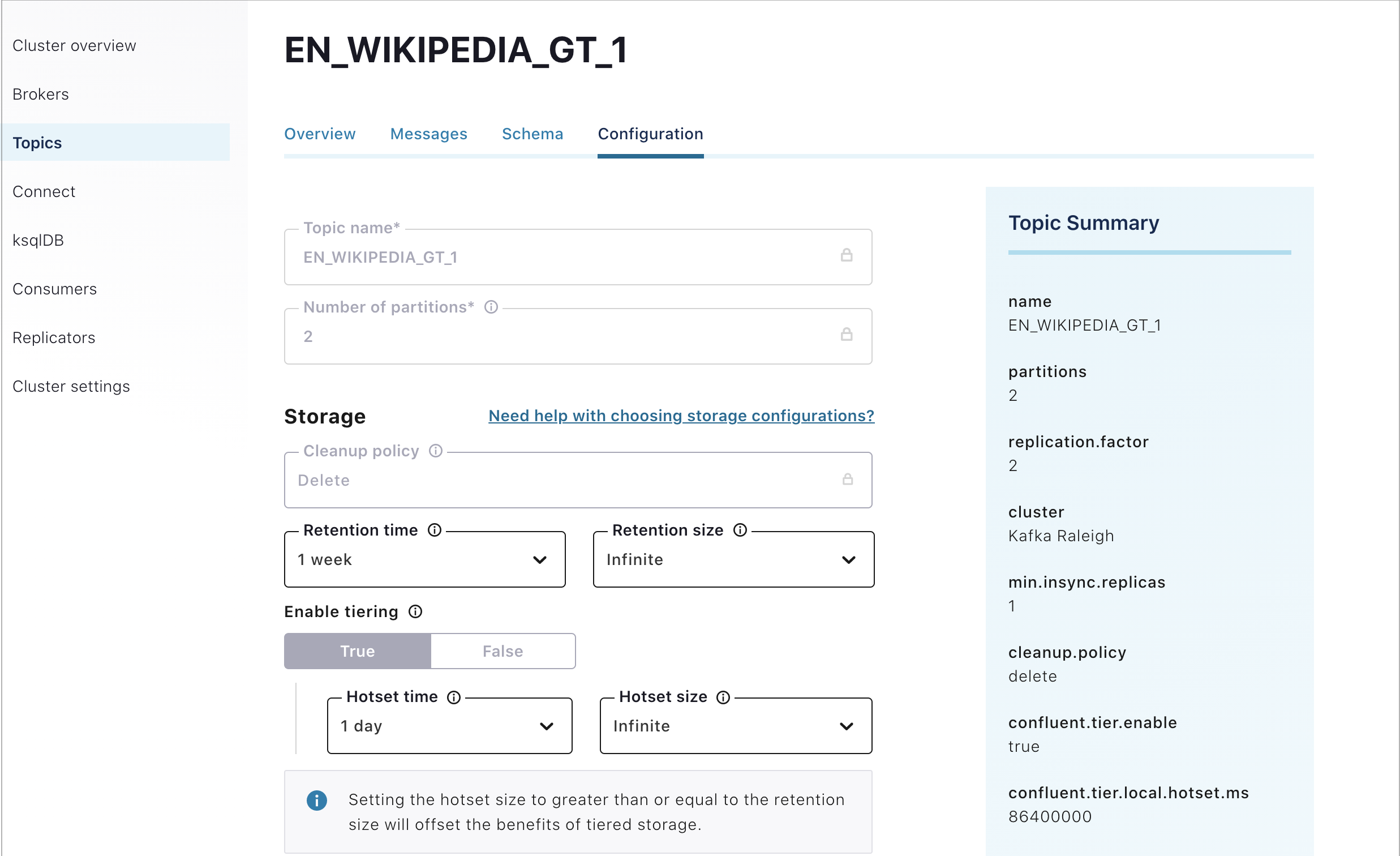Open the Schema tab
Screen dimensions: 1400x856
point(532,134)
